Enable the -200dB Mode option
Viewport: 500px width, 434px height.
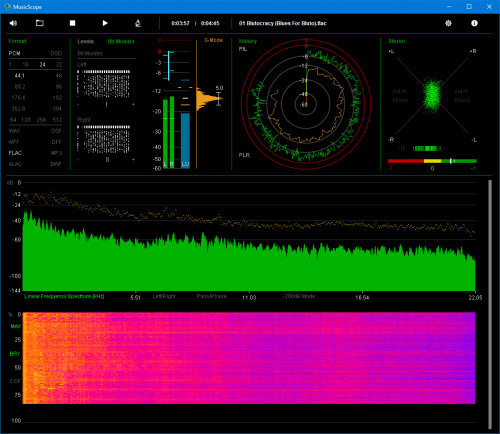(x=299, y=296)
